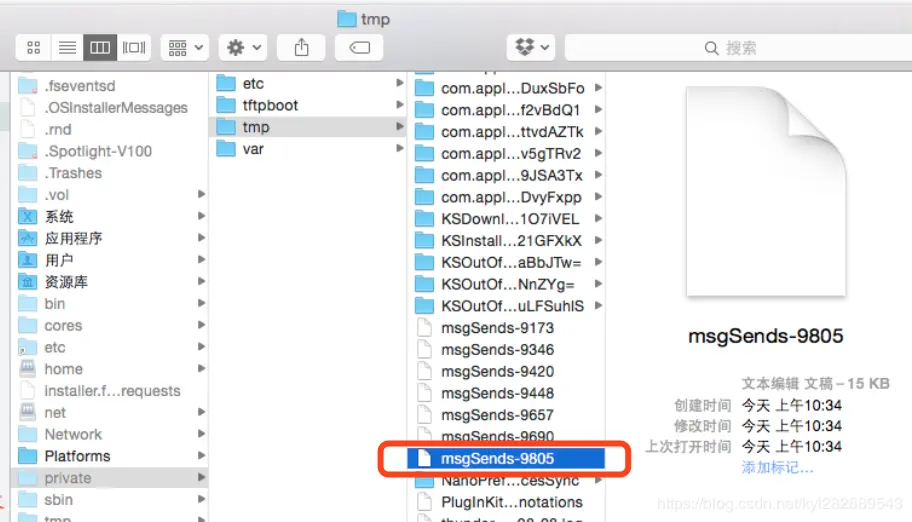Select the installer.f…requests file
The width and height of the screenshot is (912, 522).
click(109, 390)
